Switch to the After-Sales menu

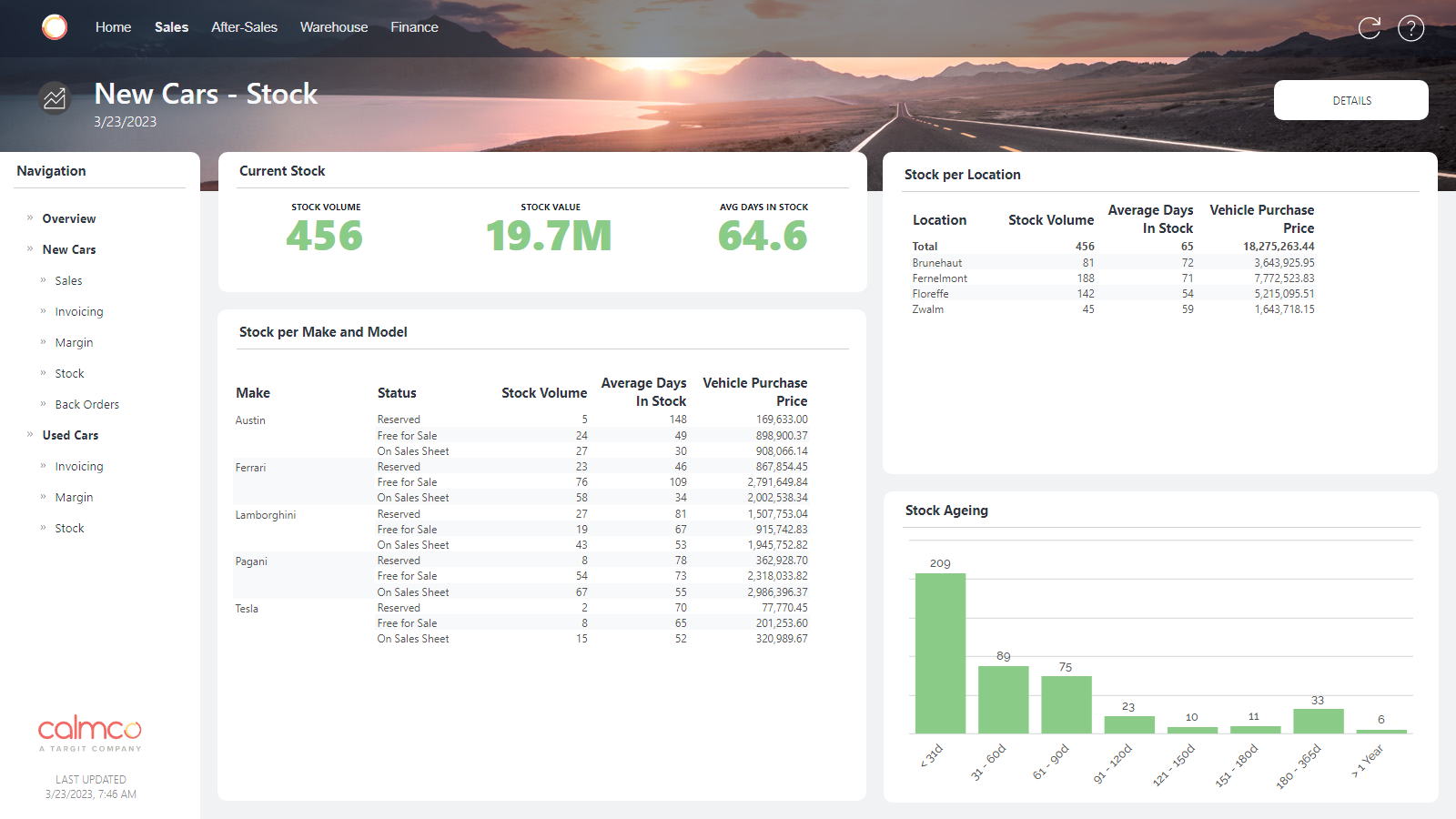point(244,27)
